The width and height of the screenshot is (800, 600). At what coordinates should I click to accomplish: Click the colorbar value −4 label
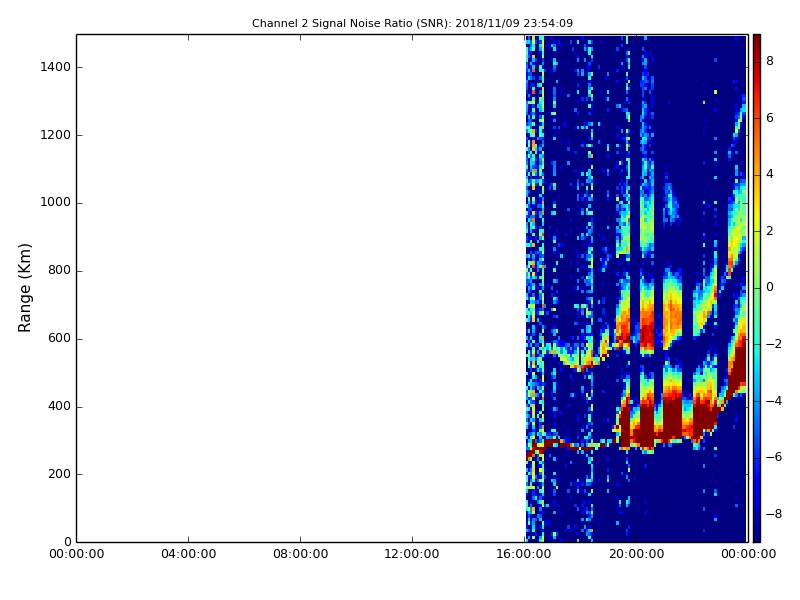773,401
